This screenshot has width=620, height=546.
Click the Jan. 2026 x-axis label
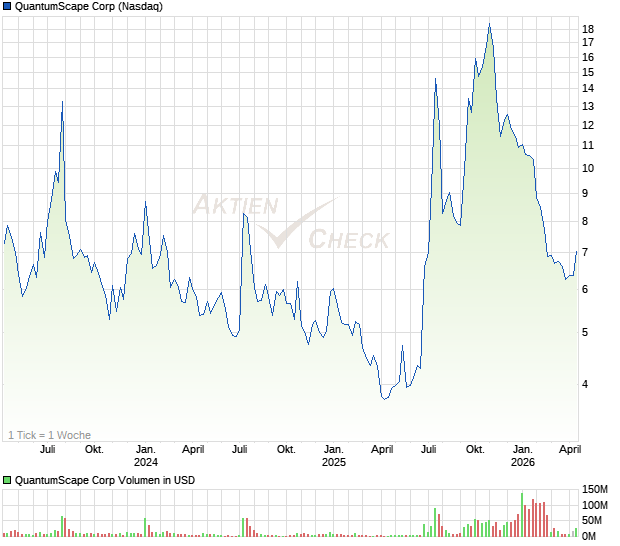coord(522,456)
